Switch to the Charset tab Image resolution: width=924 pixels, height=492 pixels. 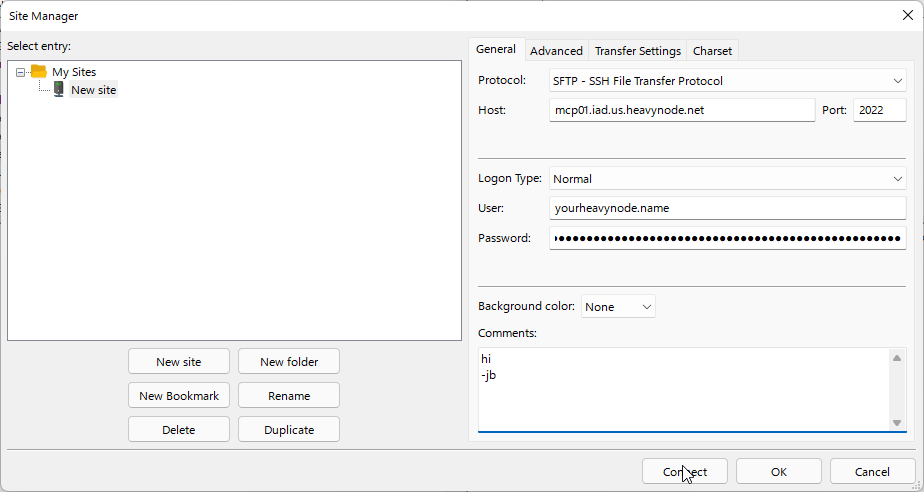[712, 51]
